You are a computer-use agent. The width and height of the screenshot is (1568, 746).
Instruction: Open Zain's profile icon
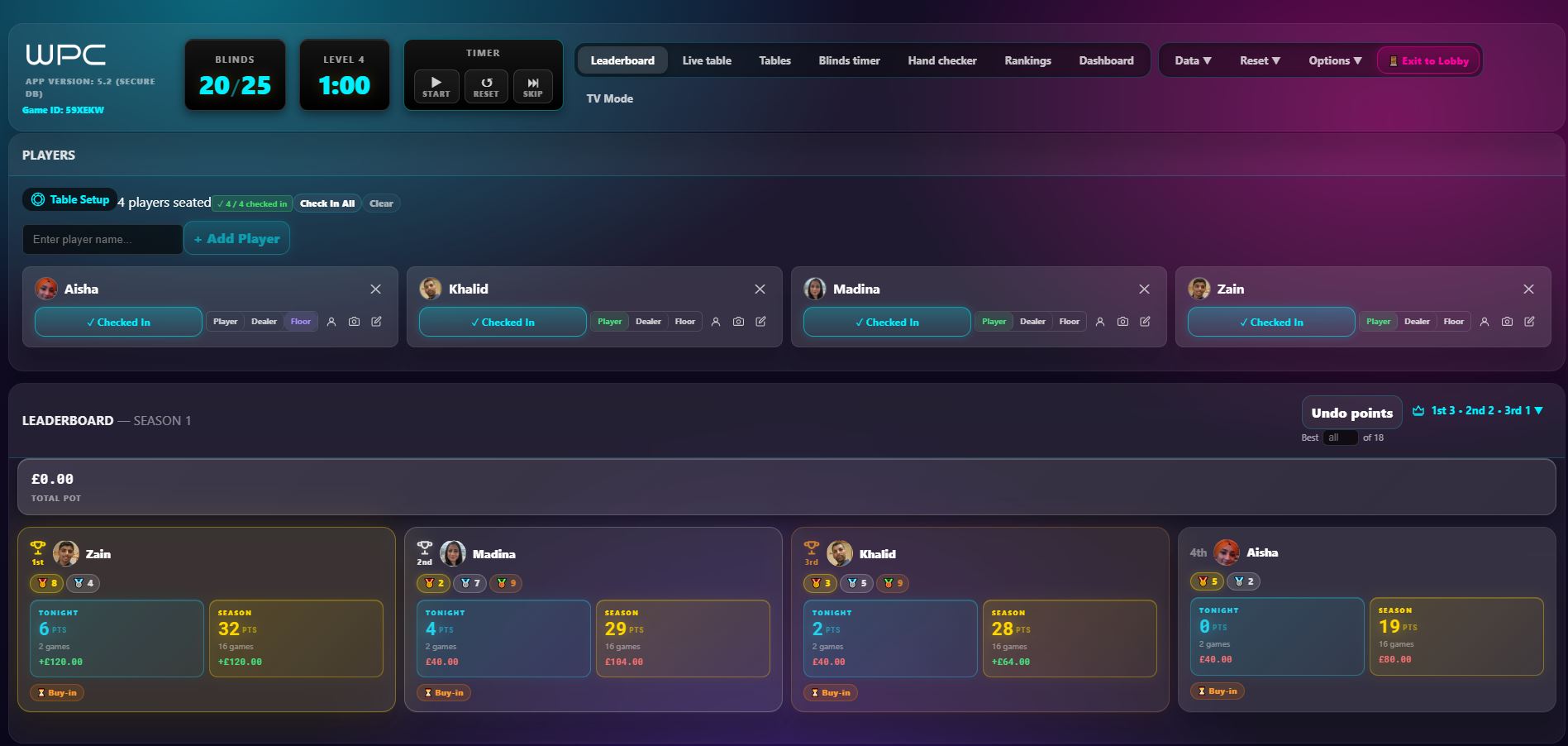pyautogui.click(x=1485, y=322)
